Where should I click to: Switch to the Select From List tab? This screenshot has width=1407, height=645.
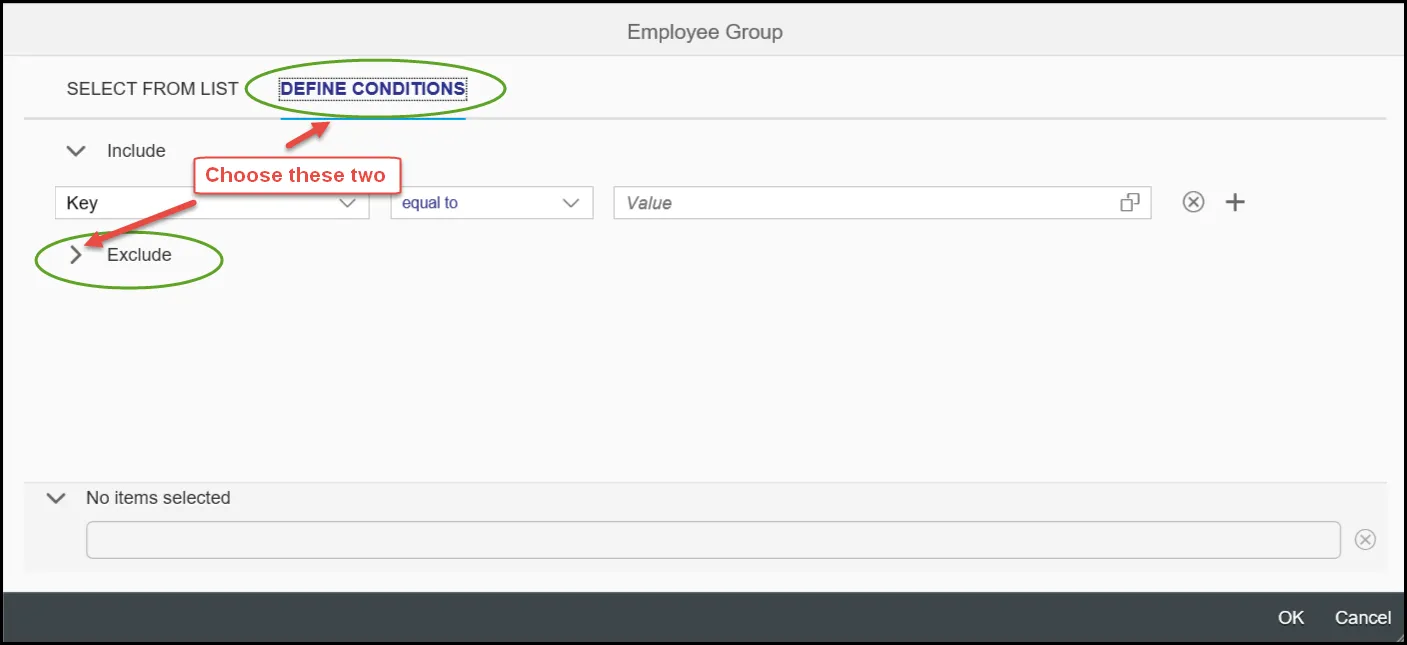152,89
